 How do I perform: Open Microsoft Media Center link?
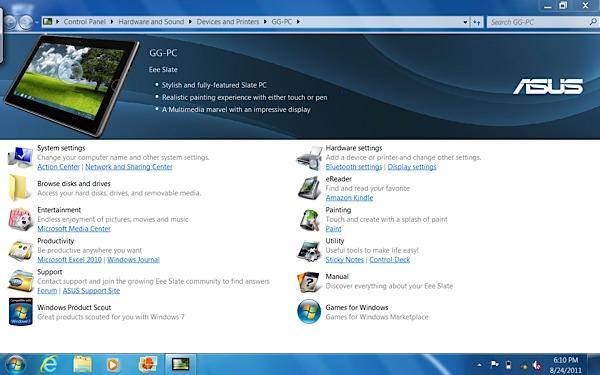click(x=74, y=229)
